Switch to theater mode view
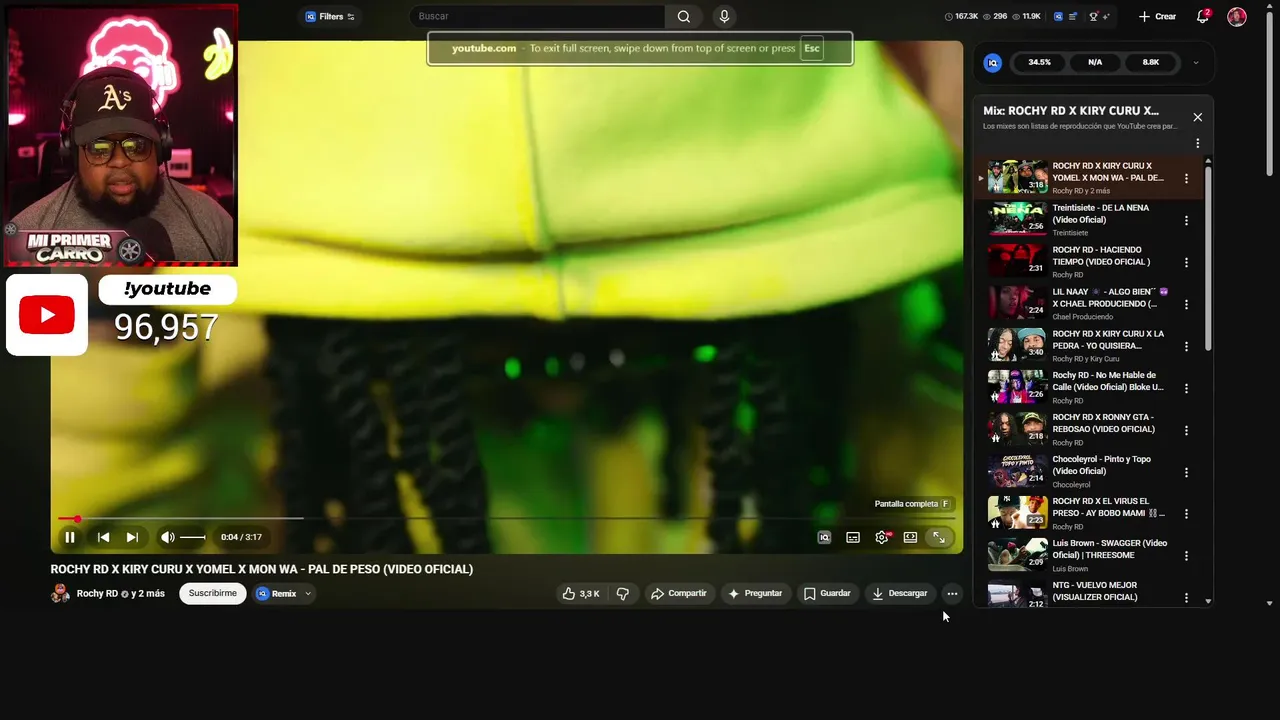Image resolution: width=1280 pixels, height=720 pixels. click(910, 537)
